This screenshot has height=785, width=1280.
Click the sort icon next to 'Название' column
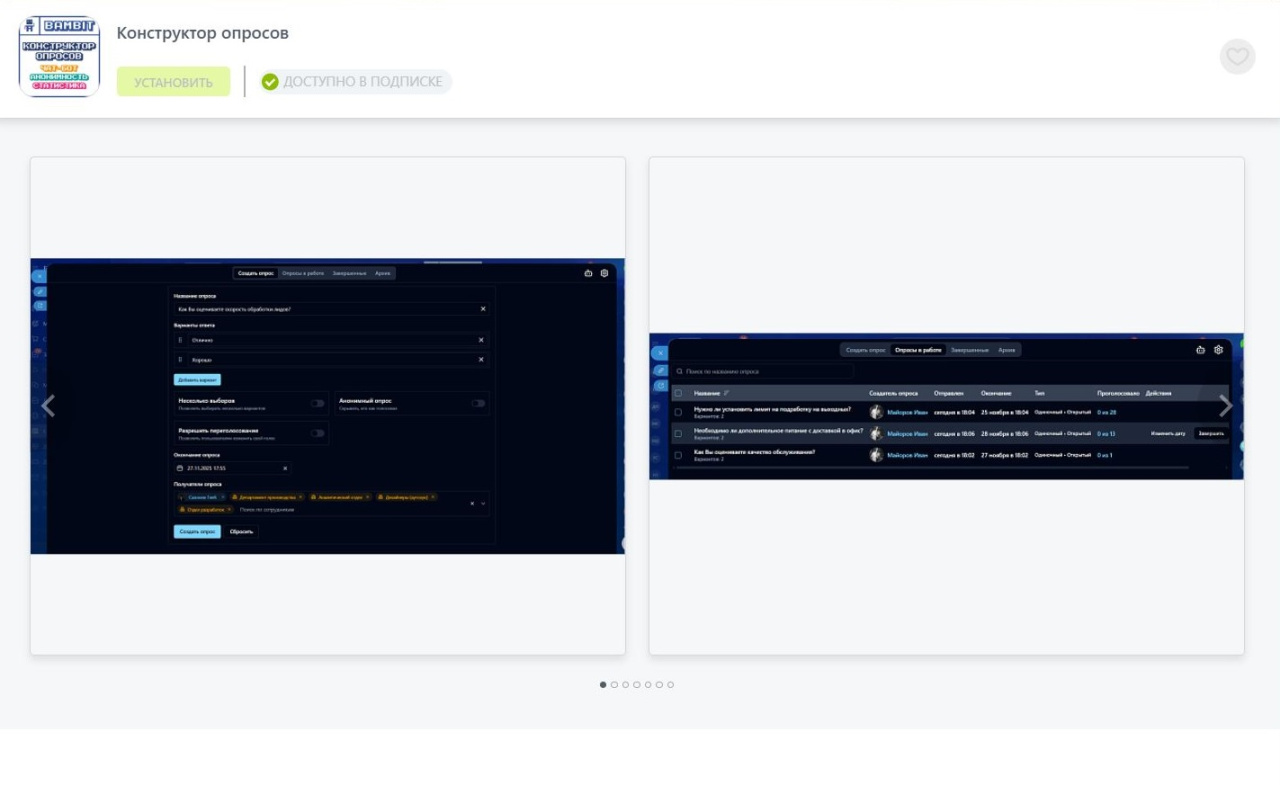click(727, 393)
